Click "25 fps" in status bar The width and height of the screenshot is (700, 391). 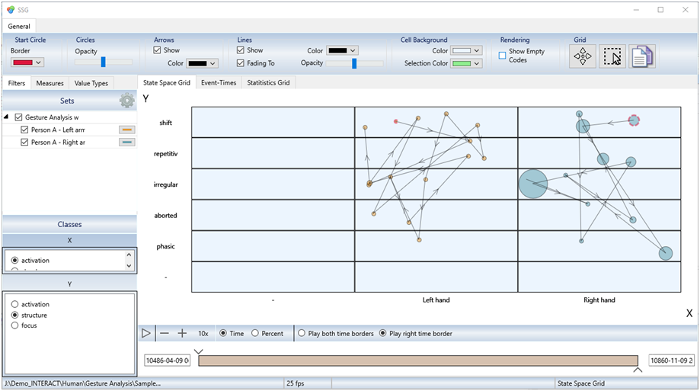point(295,383)
